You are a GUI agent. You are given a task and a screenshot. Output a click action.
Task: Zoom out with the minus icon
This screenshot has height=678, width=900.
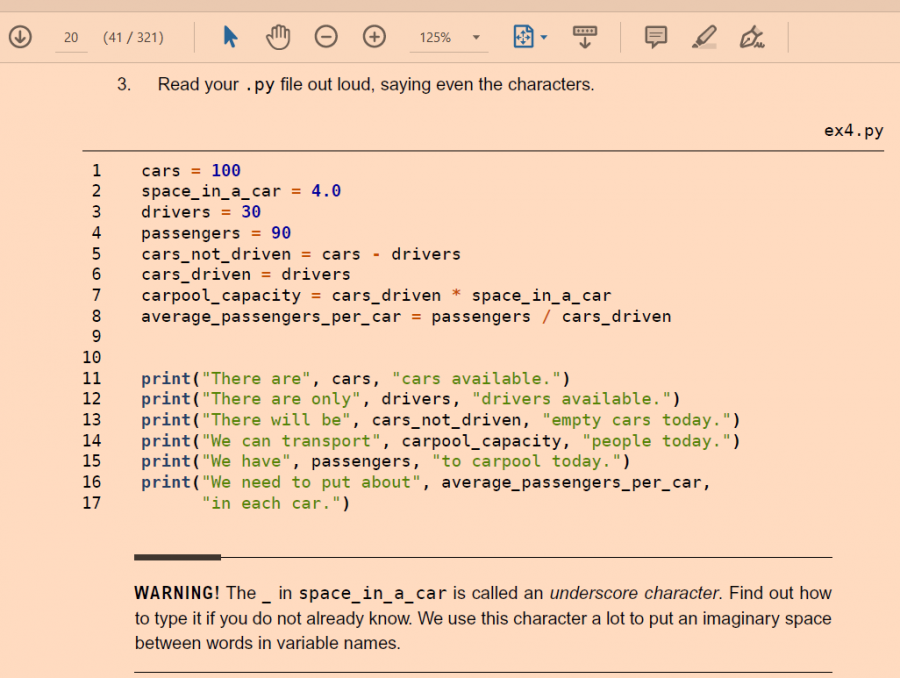click(x=326, y=37)
